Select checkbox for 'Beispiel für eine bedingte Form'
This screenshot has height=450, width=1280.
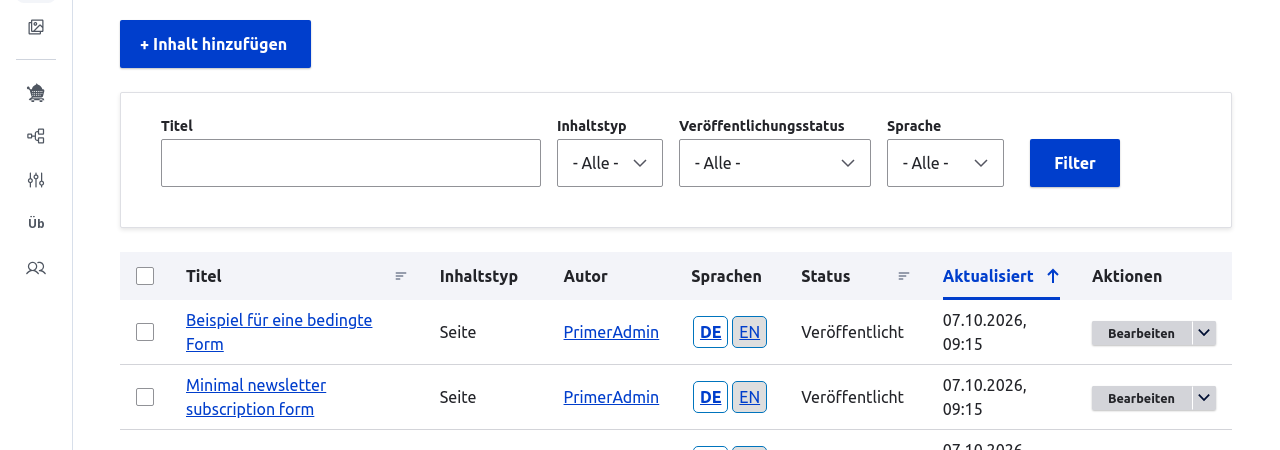145,332
